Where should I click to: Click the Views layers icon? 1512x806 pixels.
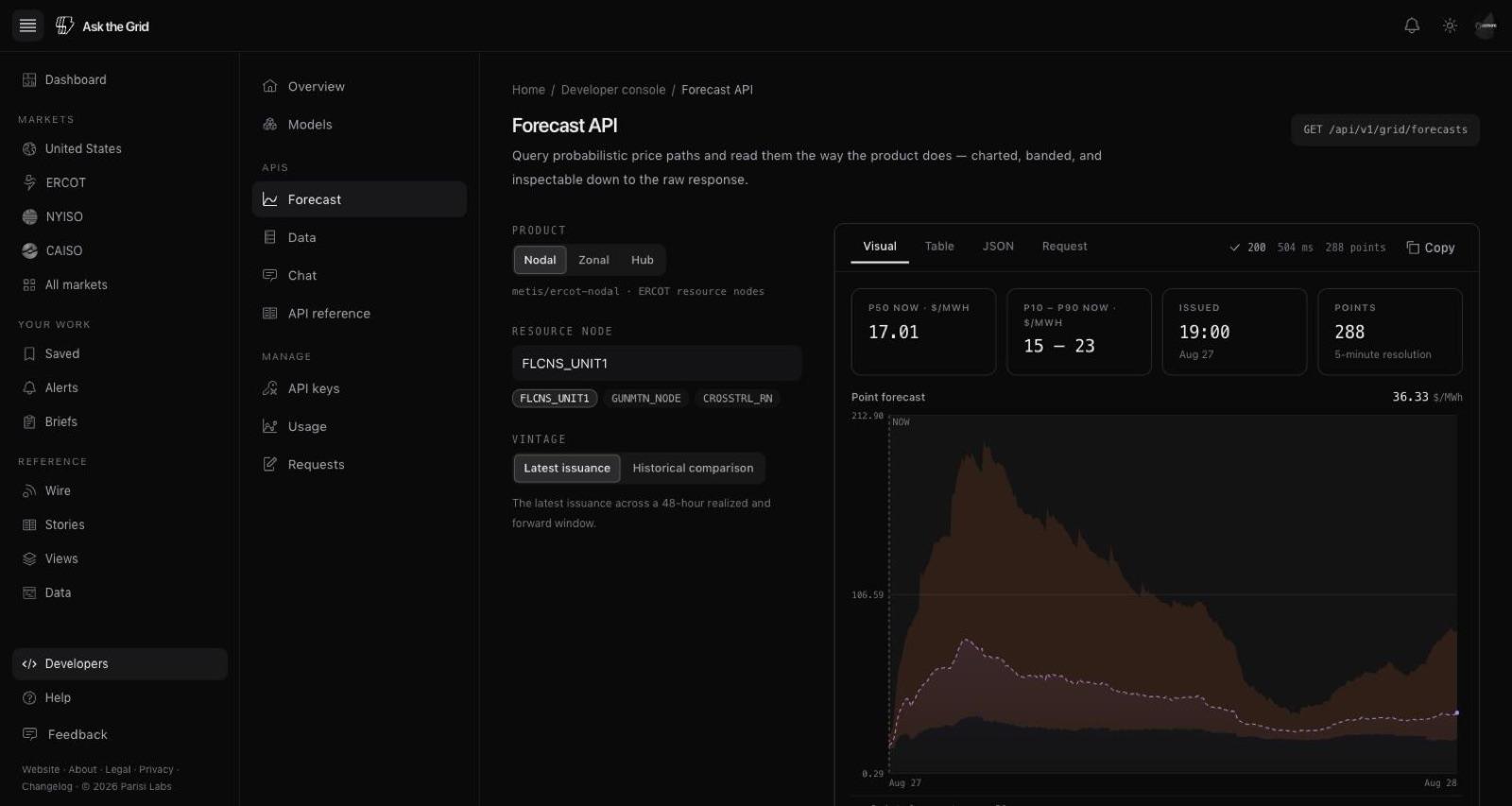point(29,559)
